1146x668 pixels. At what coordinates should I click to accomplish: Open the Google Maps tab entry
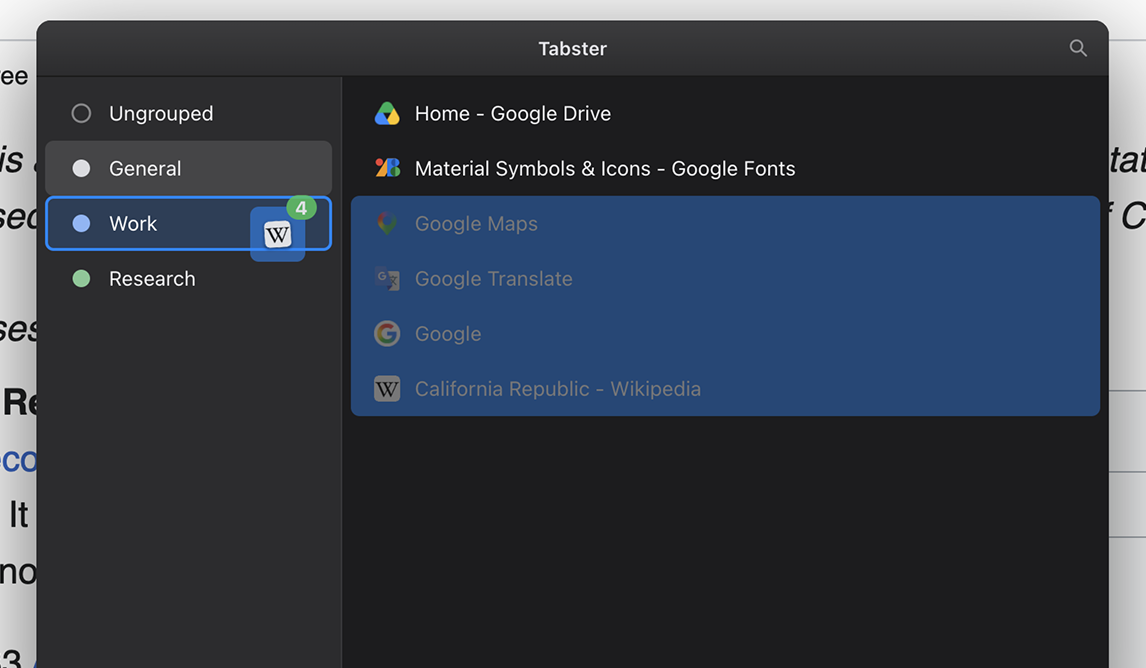[725, 224]
